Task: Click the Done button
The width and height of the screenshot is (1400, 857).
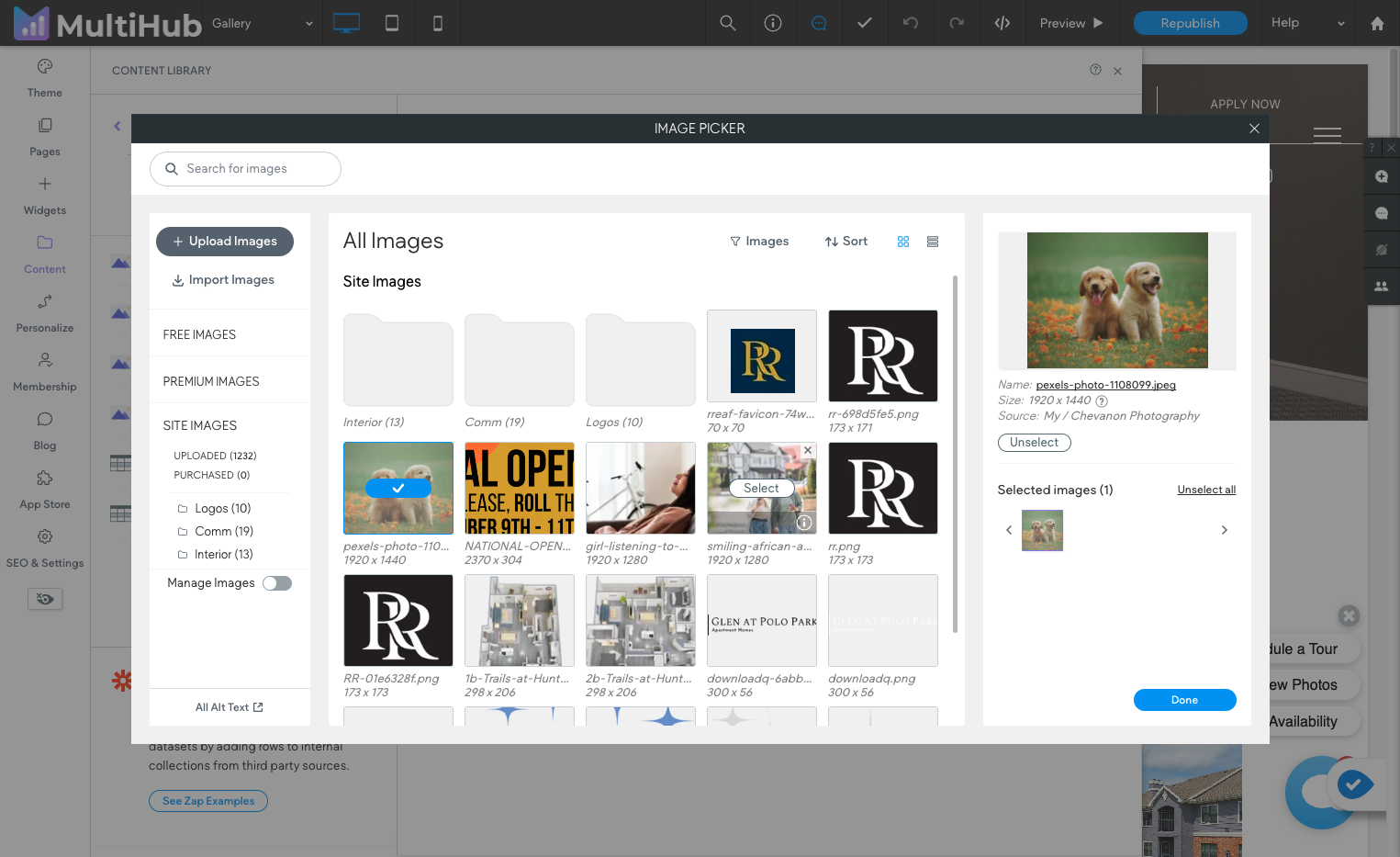Action: point(1185,700)
